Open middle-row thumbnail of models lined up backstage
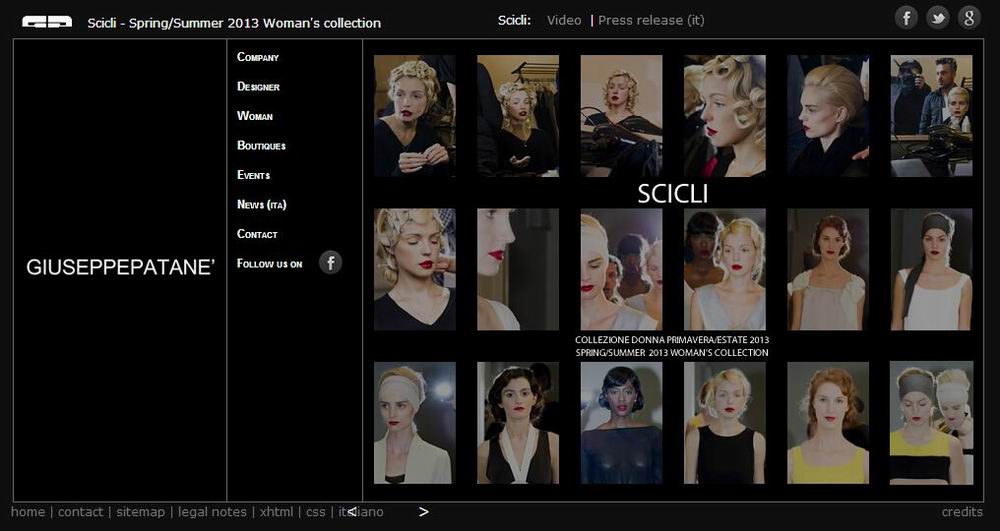This screenshot has height=531, width=1000. pyautogui.click(x=621, y=269)
